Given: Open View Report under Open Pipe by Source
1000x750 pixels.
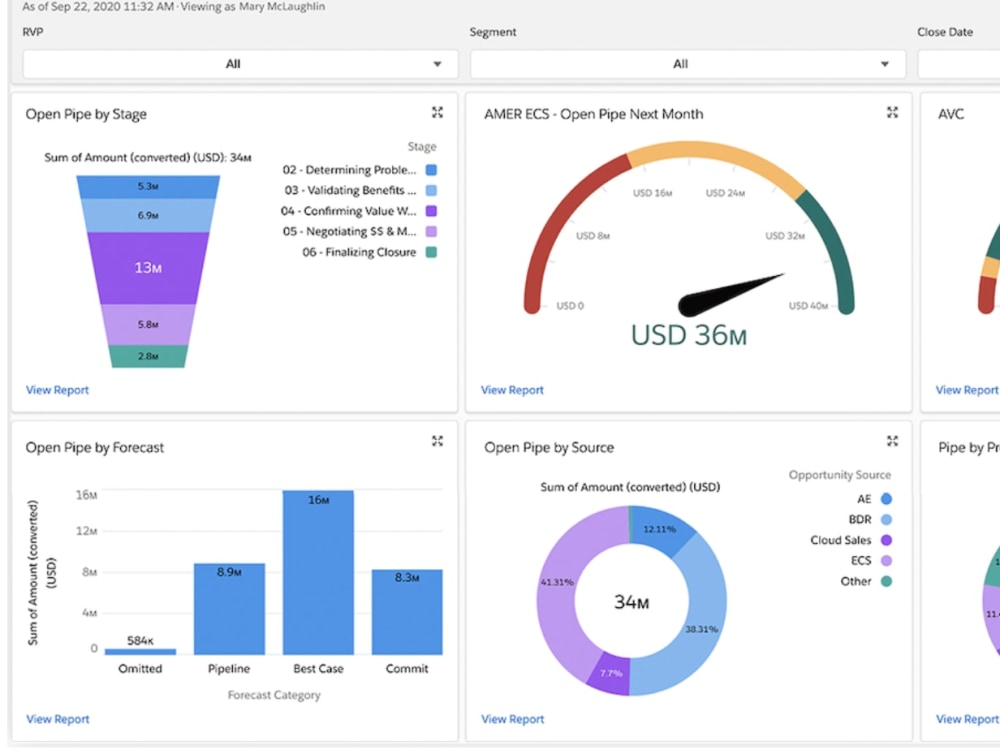Looking at the screenshot, I should pyautogui.click(x=511, y=718).
